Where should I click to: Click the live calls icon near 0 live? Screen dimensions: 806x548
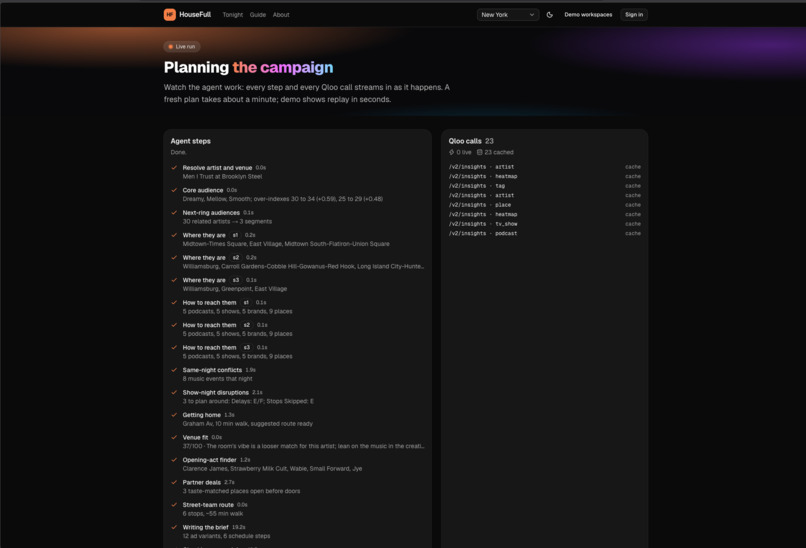pos(451,152)
